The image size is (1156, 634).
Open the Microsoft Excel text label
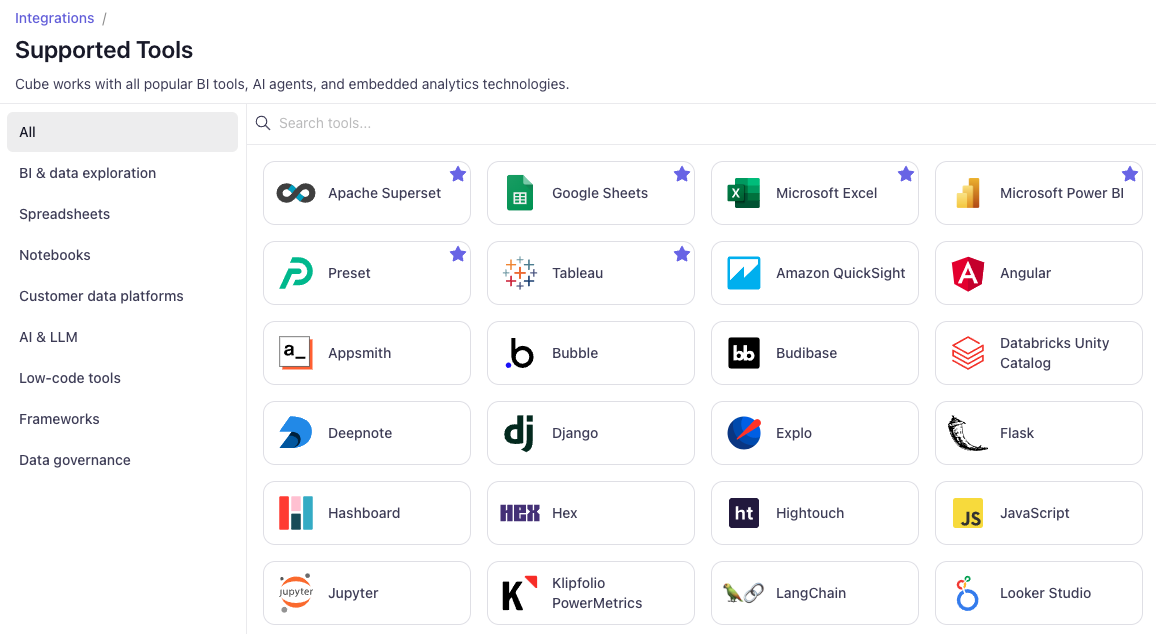(826, 193)
